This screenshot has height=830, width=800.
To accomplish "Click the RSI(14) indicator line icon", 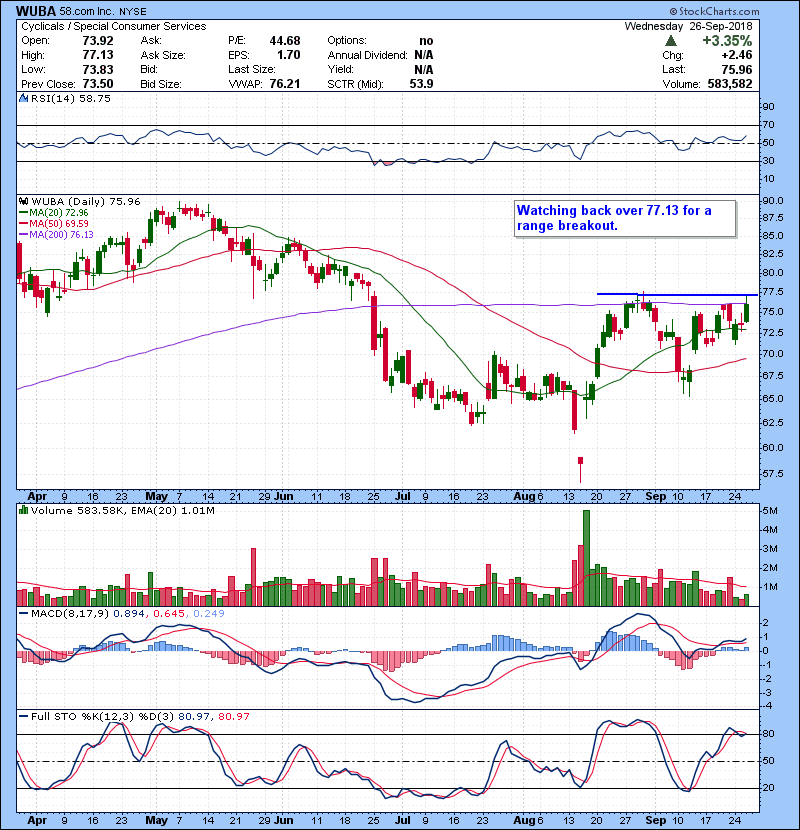I will pos(23,98).
